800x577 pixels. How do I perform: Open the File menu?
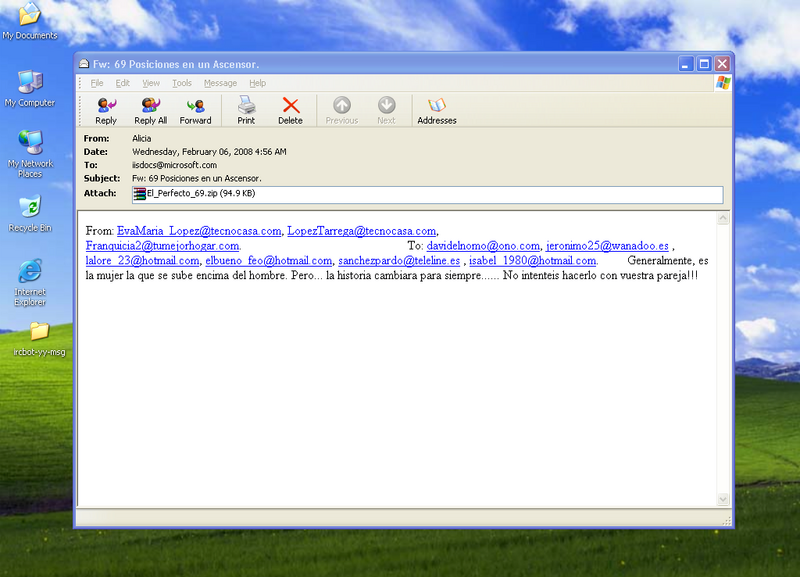click(x=97, y=83)
